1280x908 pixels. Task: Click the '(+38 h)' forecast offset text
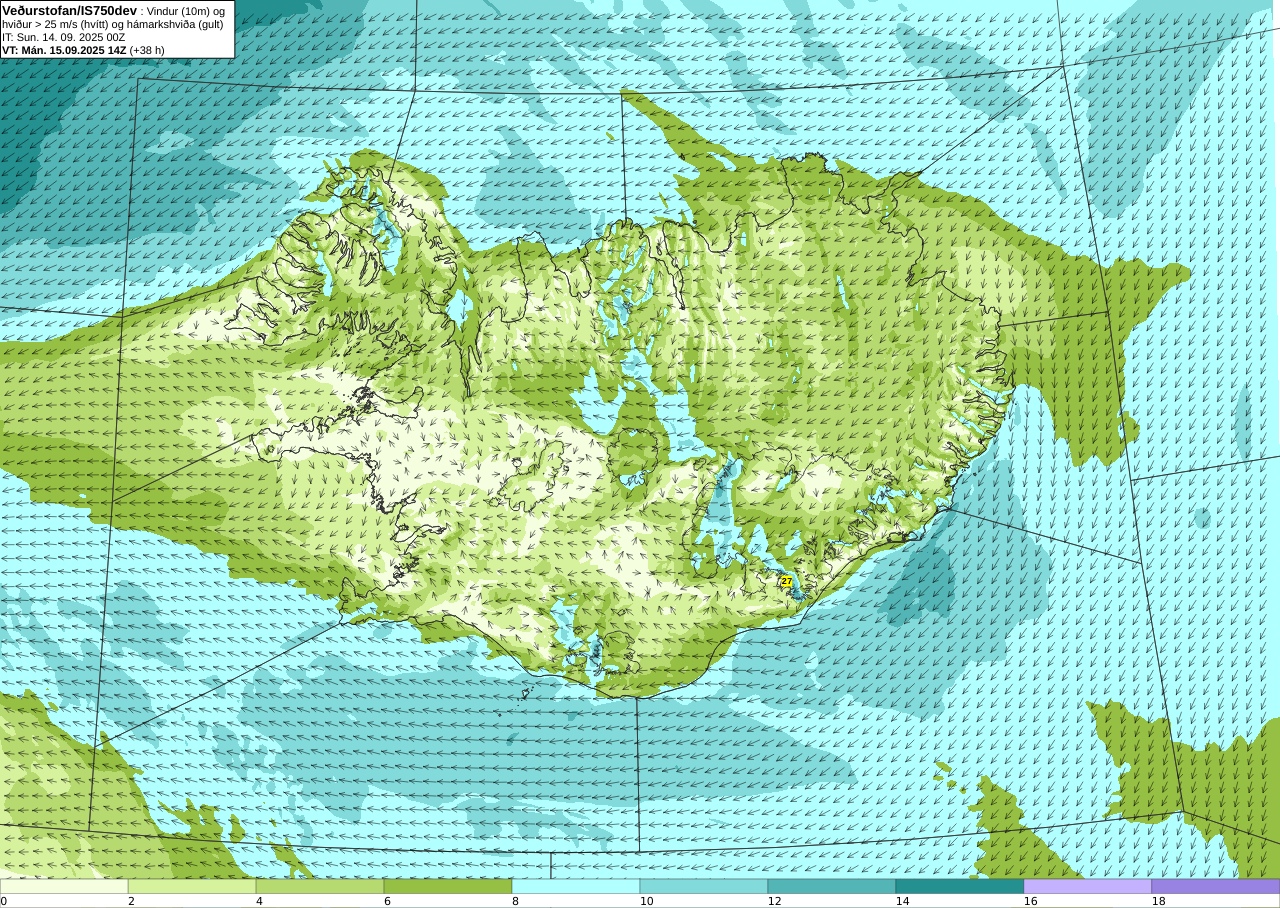point(147,50)
